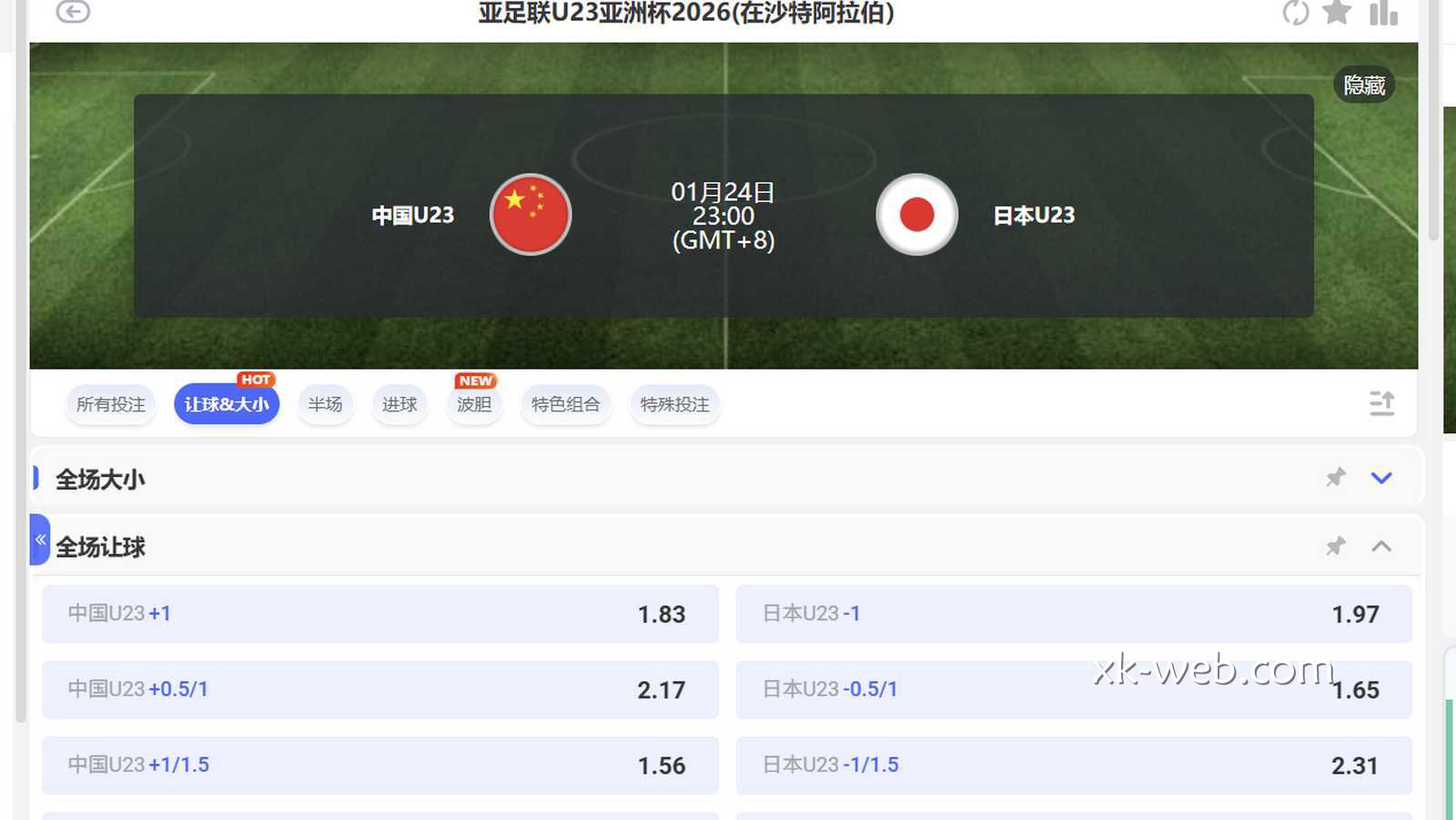Open the 半场 betting tab

click(325, 404)
